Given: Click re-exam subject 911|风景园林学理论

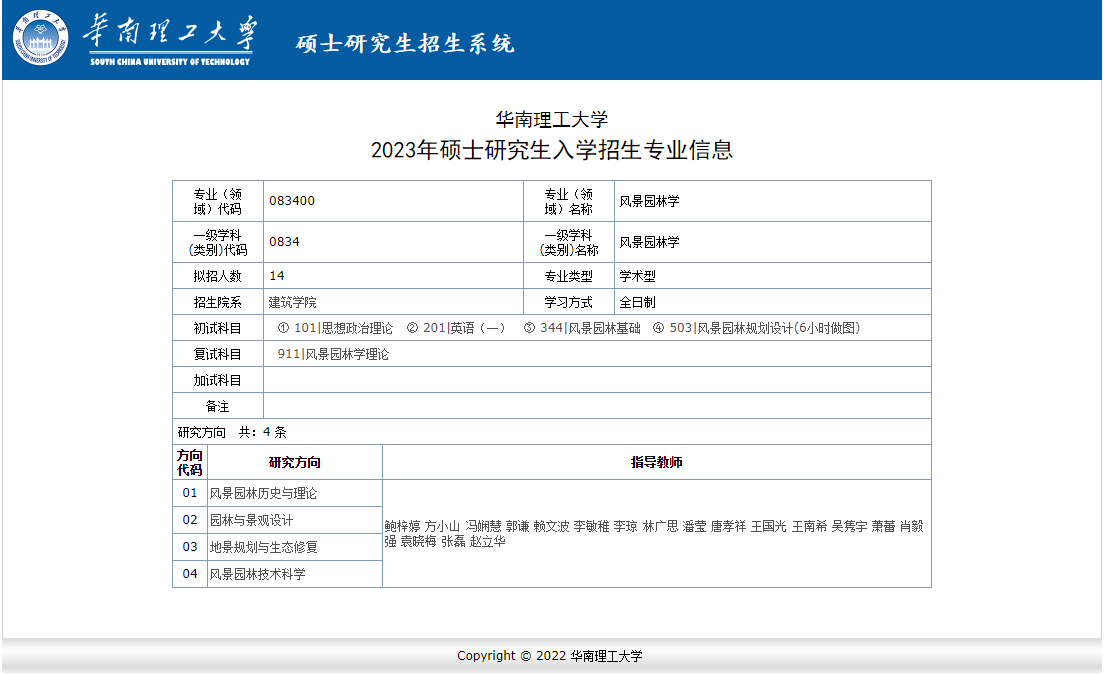Looking at the screenshot, I should (333, 354).
